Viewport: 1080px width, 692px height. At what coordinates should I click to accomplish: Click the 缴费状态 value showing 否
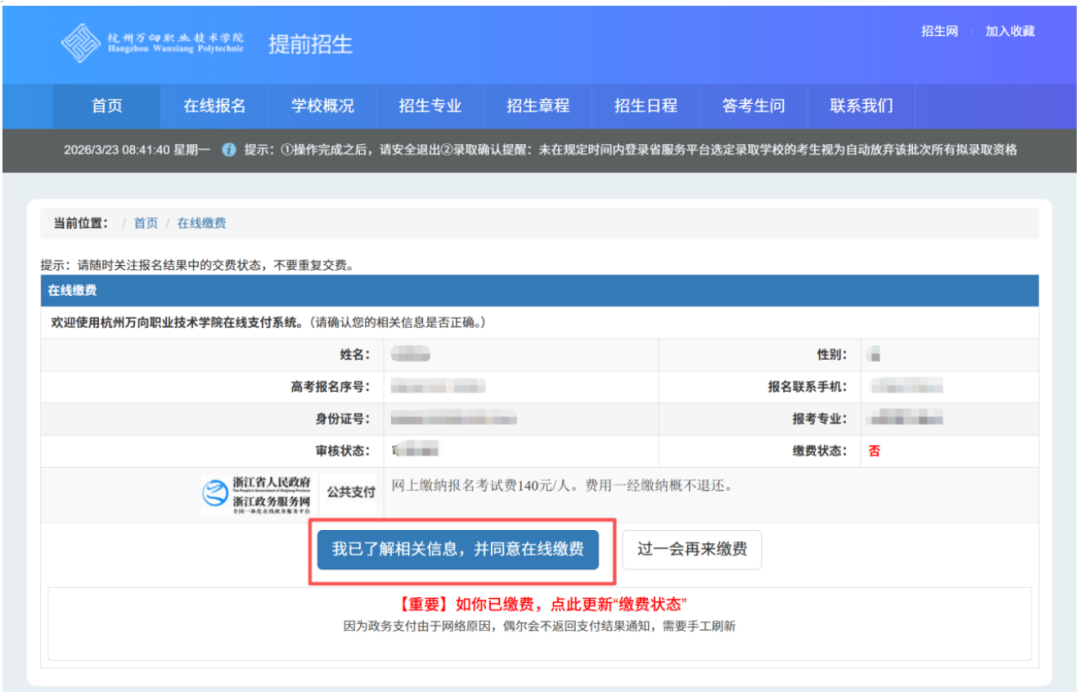point(874,450)
